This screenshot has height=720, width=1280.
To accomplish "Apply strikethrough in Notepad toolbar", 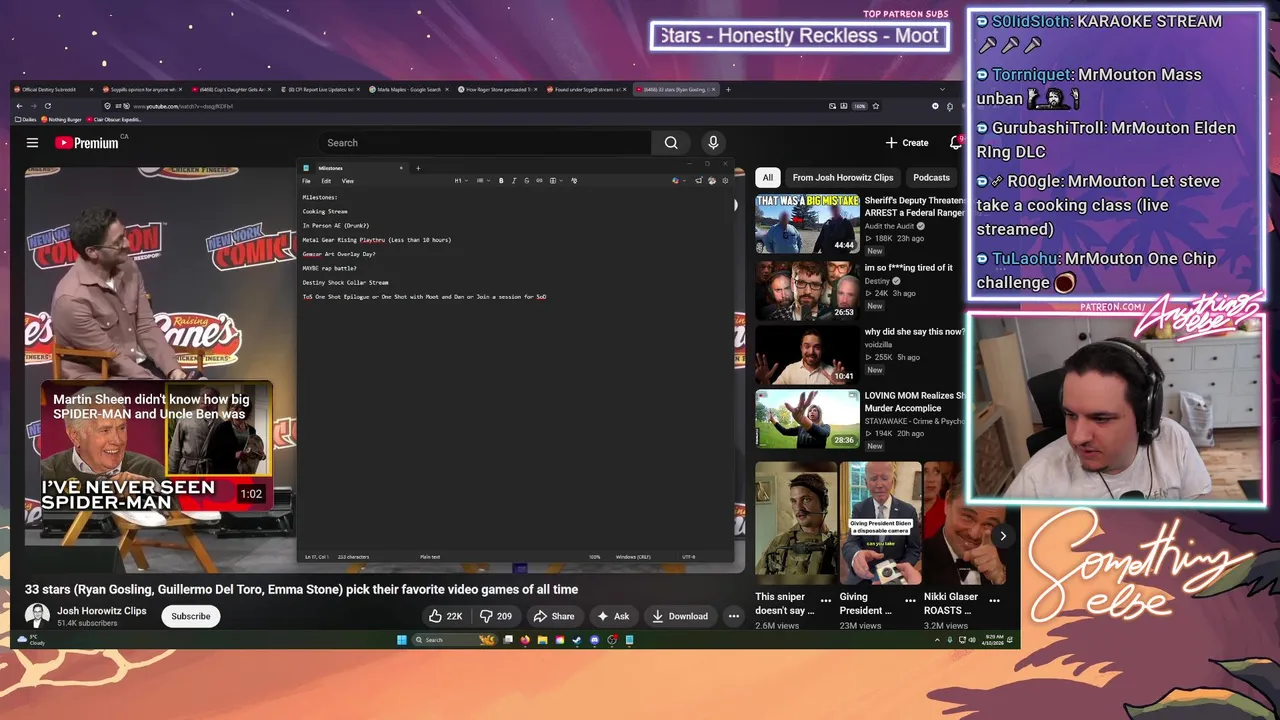I will [526, 181].
